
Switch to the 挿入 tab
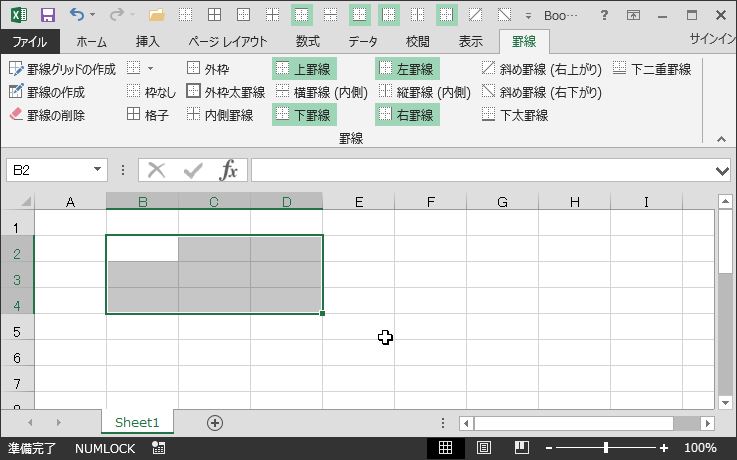click(148, 41)
